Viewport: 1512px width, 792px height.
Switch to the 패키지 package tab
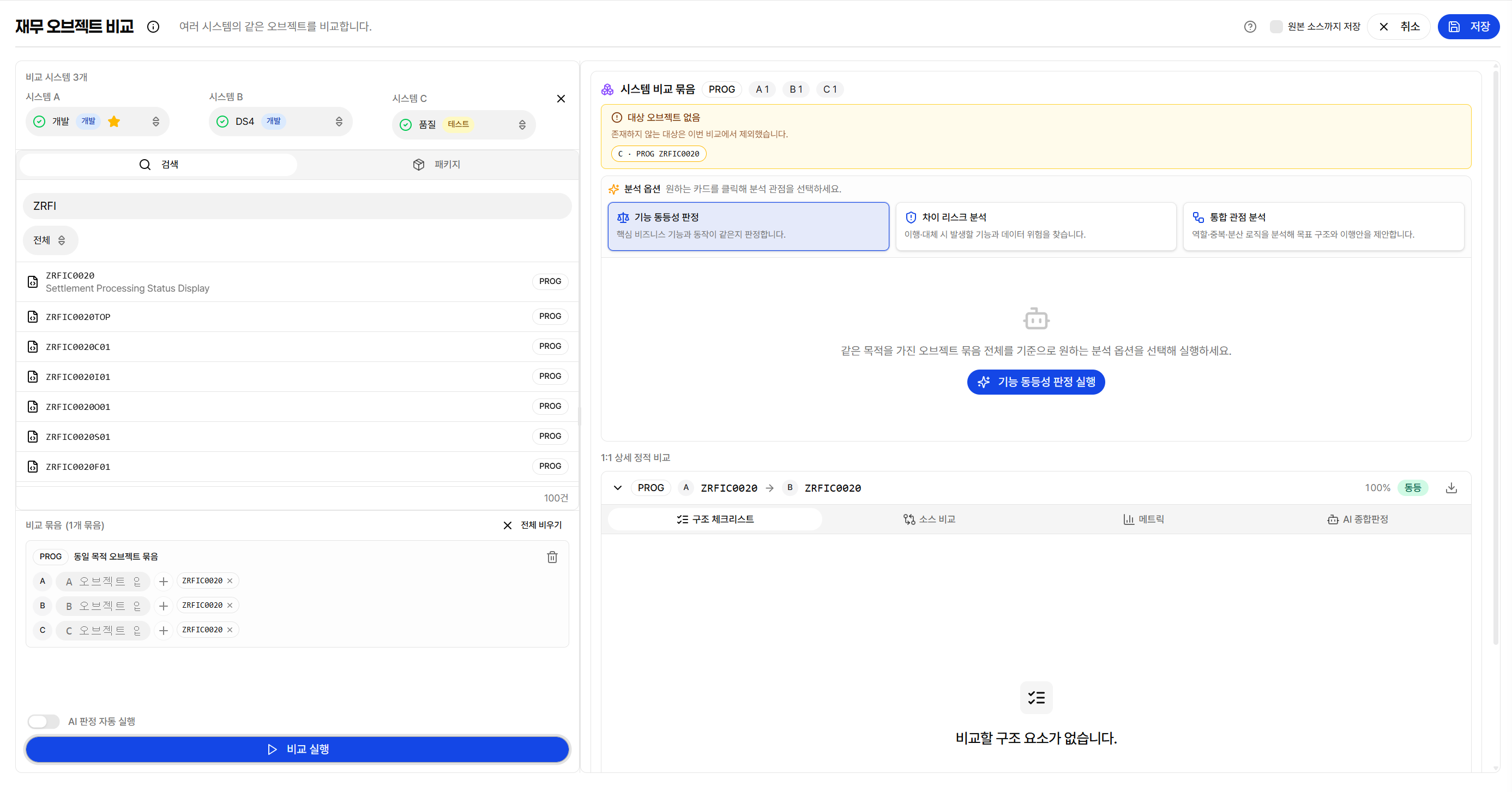(436, 164)
